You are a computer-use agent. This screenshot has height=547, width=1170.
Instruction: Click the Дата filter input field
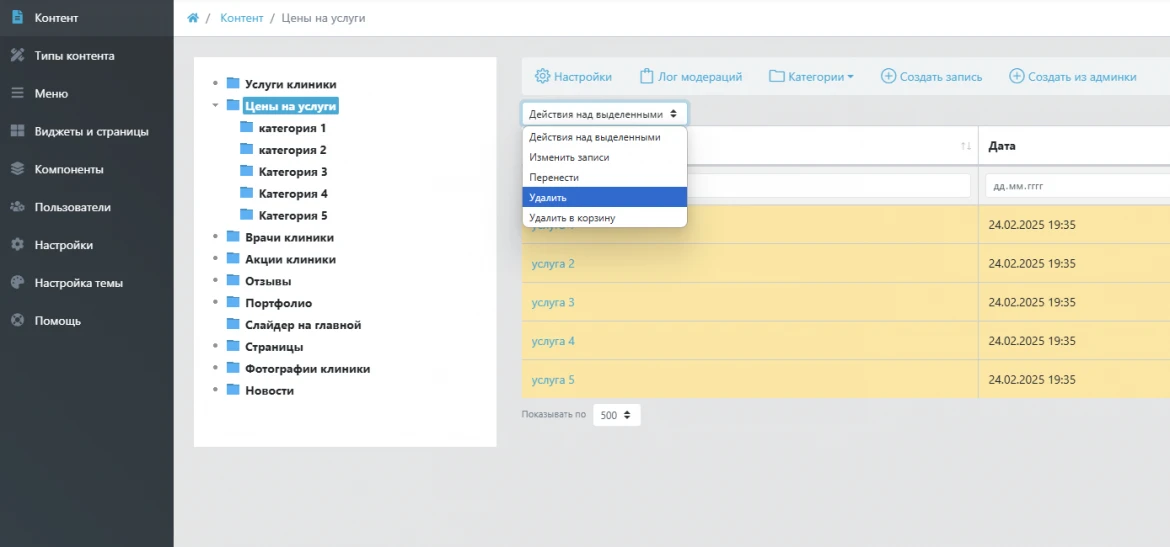tap(1076, 186)
